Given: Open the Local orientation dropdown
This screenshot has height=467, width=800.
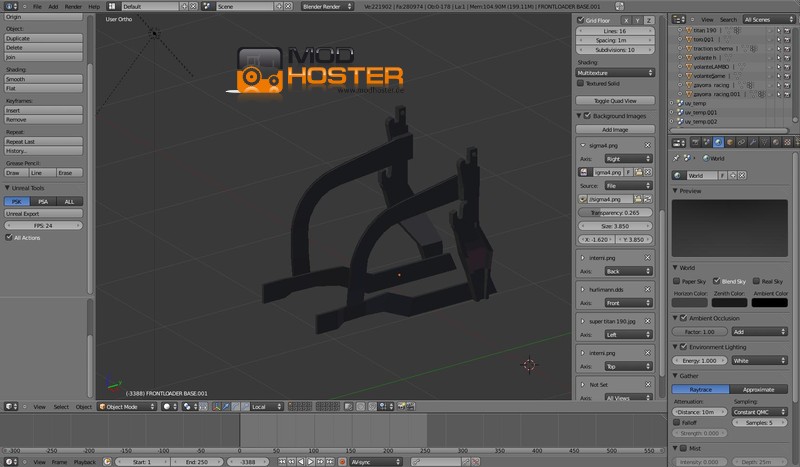Looking at the screenshot, I should tap(267, 407).
